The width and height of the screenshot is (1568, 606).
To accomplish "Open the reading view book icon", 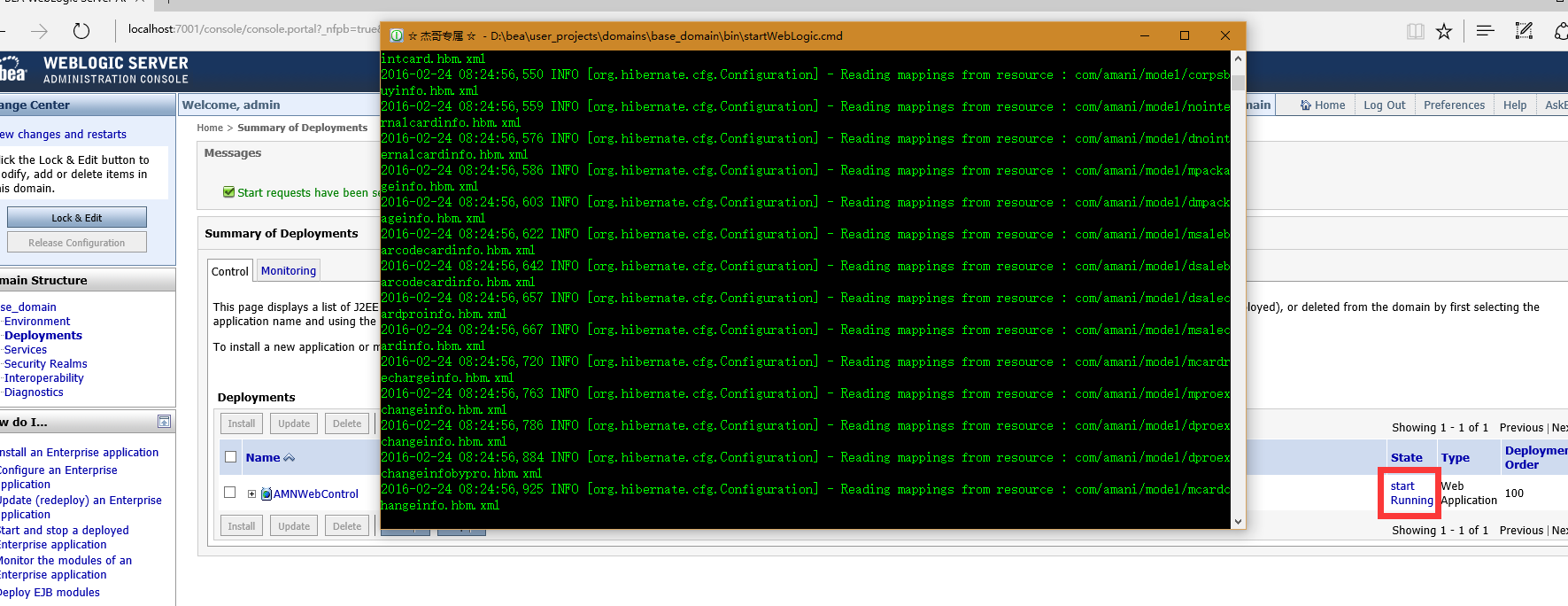I will [x=1416, y=32].
